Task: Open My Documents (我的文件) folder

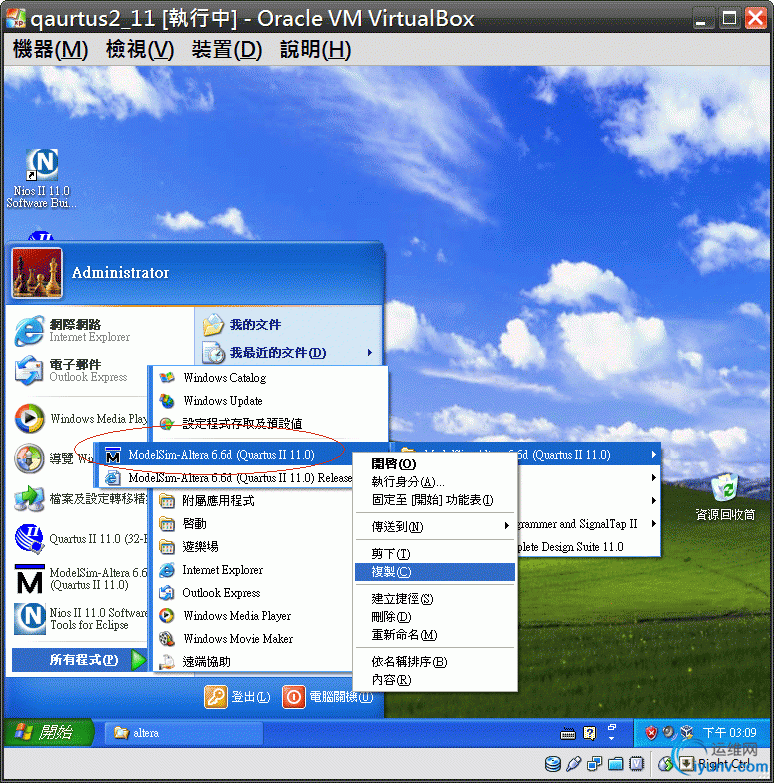Action: [x=242, y=325]
